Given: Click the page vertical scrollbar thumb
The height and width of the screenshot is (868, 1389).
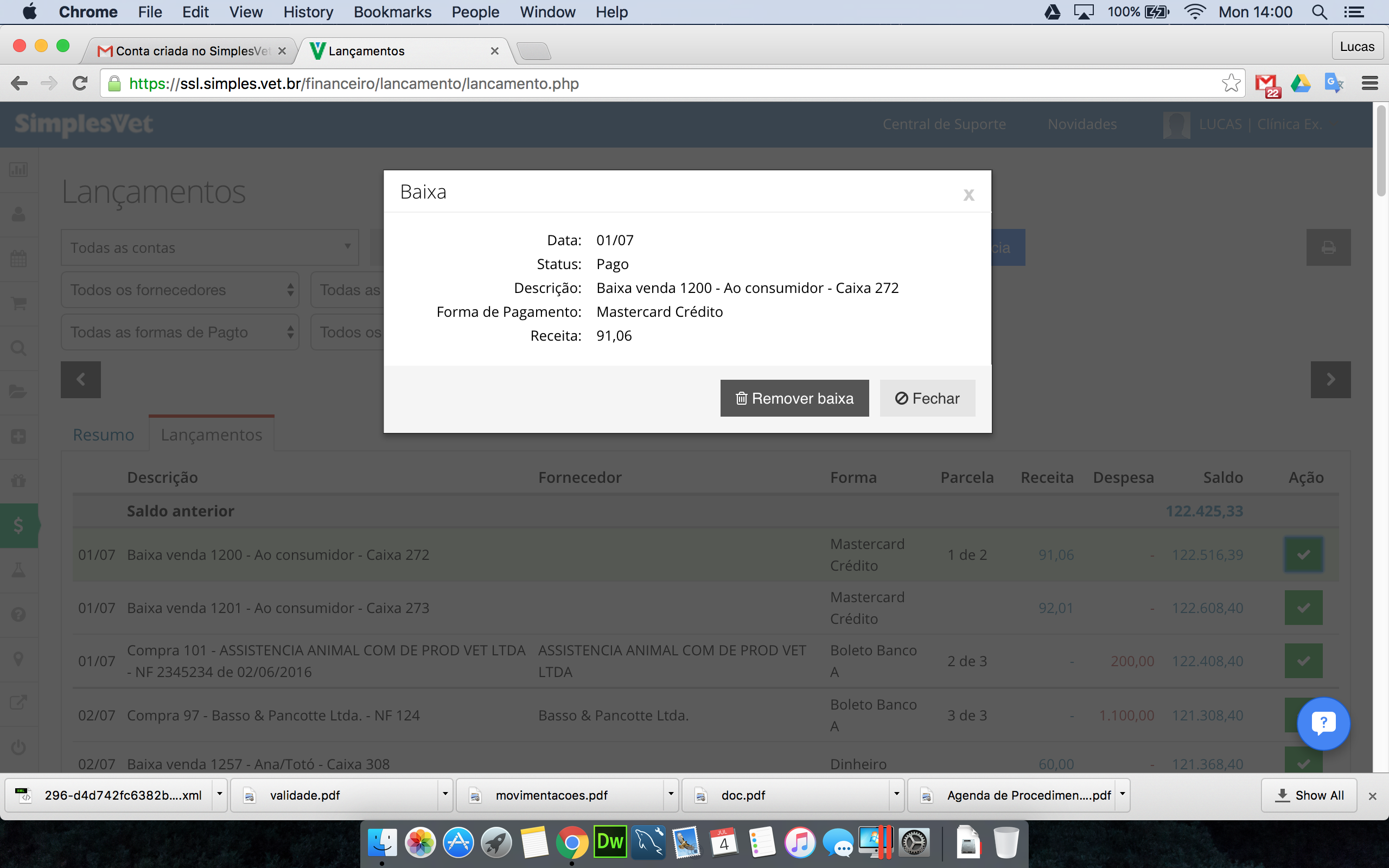Looking at the screenshot, I should coord(1381,150).
